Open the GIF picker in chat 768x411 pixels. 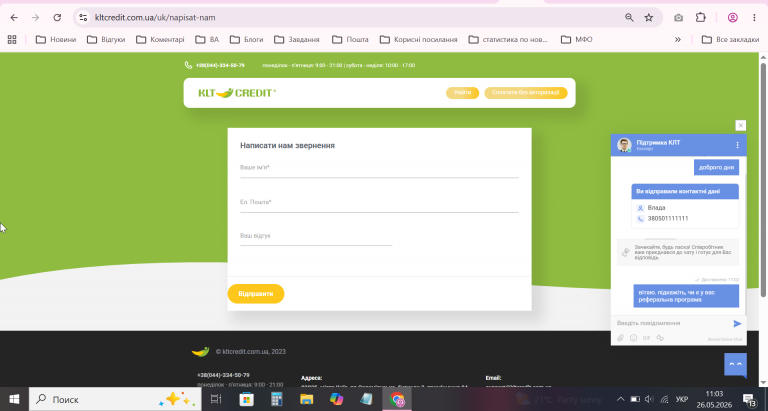click(647, 338)
